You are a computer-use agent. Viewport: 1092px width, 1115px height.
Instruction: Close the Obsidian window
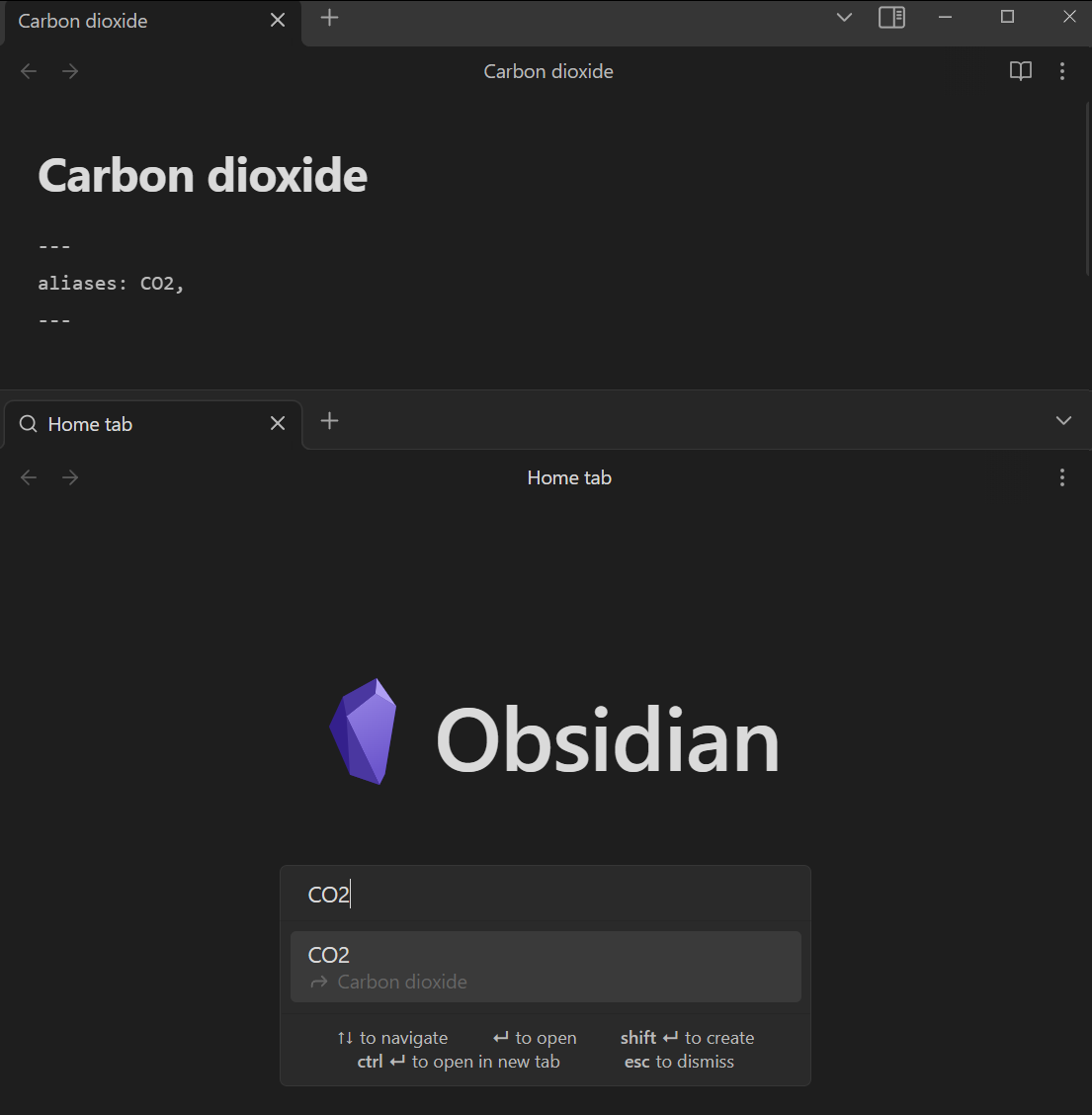(x=1069, y=17)
